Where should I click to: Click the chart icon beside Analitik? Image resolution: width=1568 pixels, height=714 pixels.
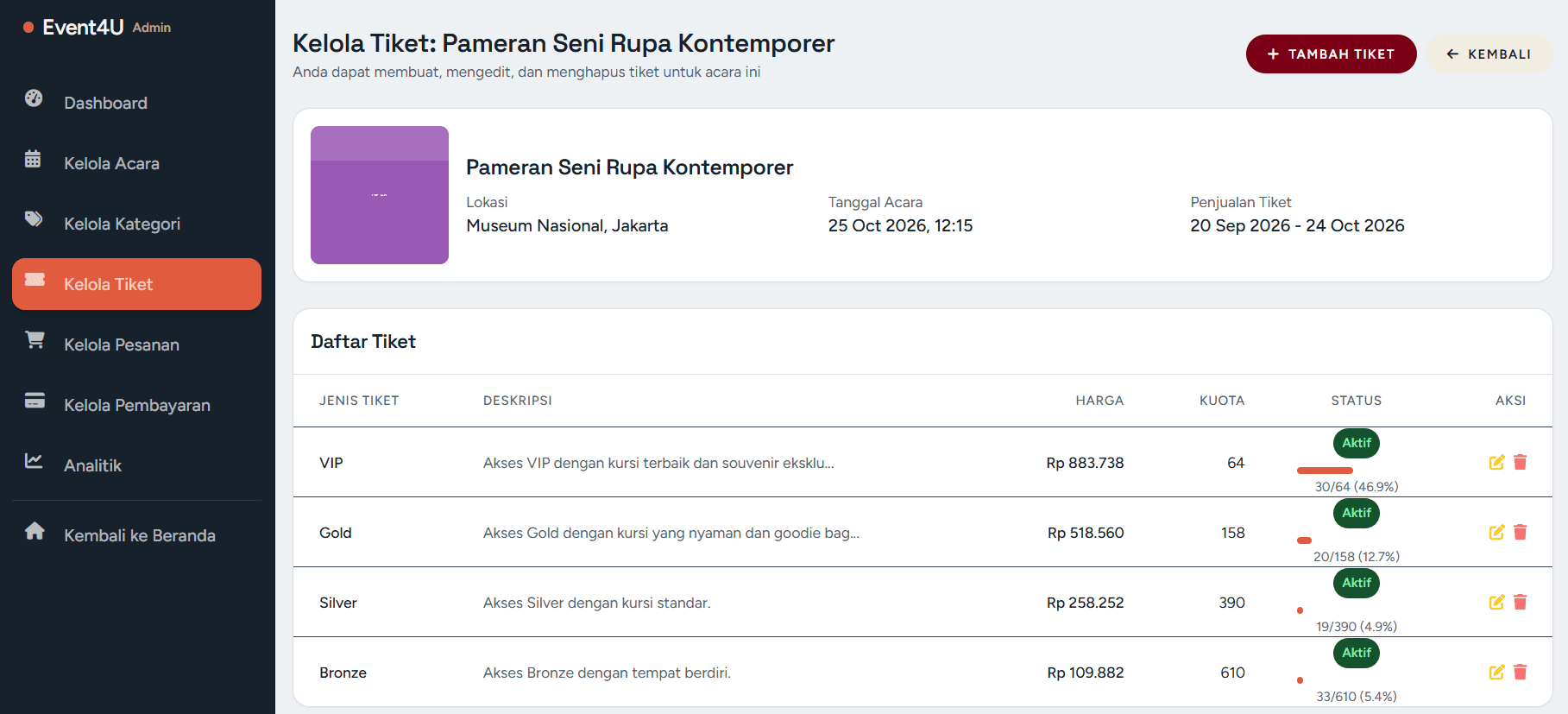point(34,461)
